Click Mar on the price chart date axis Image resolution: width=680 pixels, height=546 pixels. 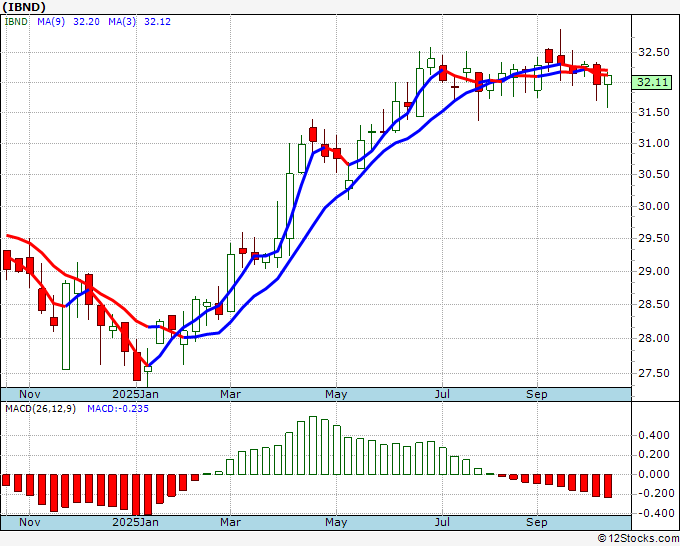point(230,394)
